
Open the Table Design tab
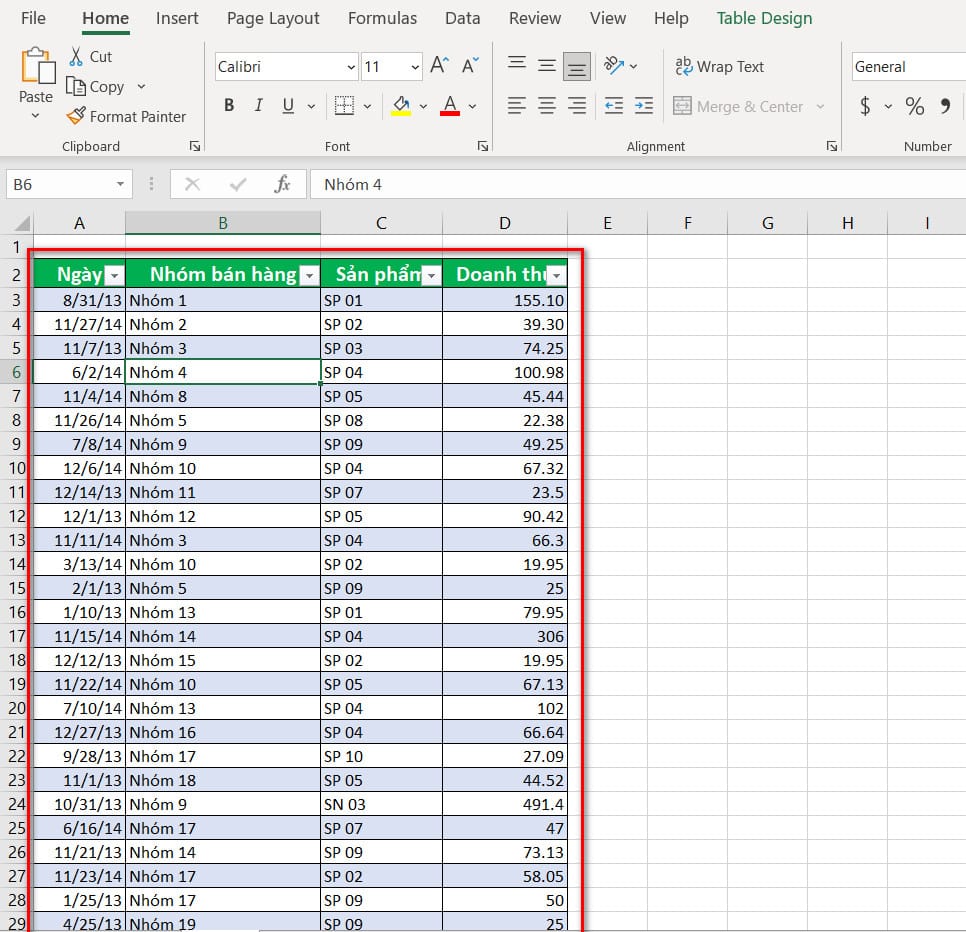[x=764, y=18]
